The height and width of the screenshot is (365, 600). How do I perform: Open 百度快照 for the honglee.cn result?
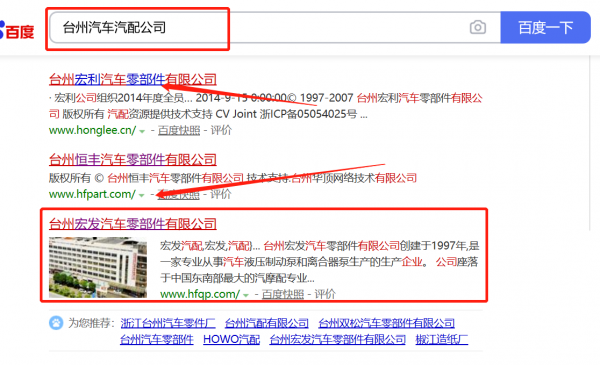point(179,130)
